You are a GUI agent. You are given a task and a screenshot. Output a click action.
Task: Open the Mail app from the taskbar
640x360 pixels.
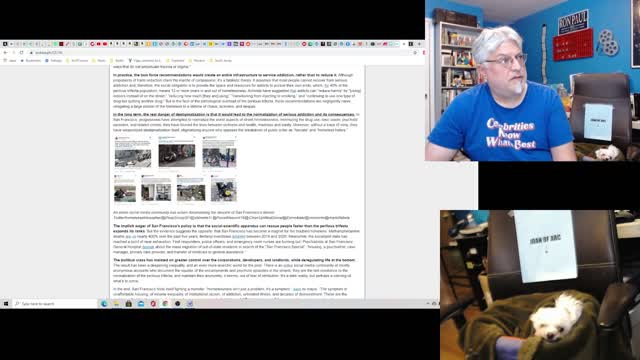click(141, 304)
